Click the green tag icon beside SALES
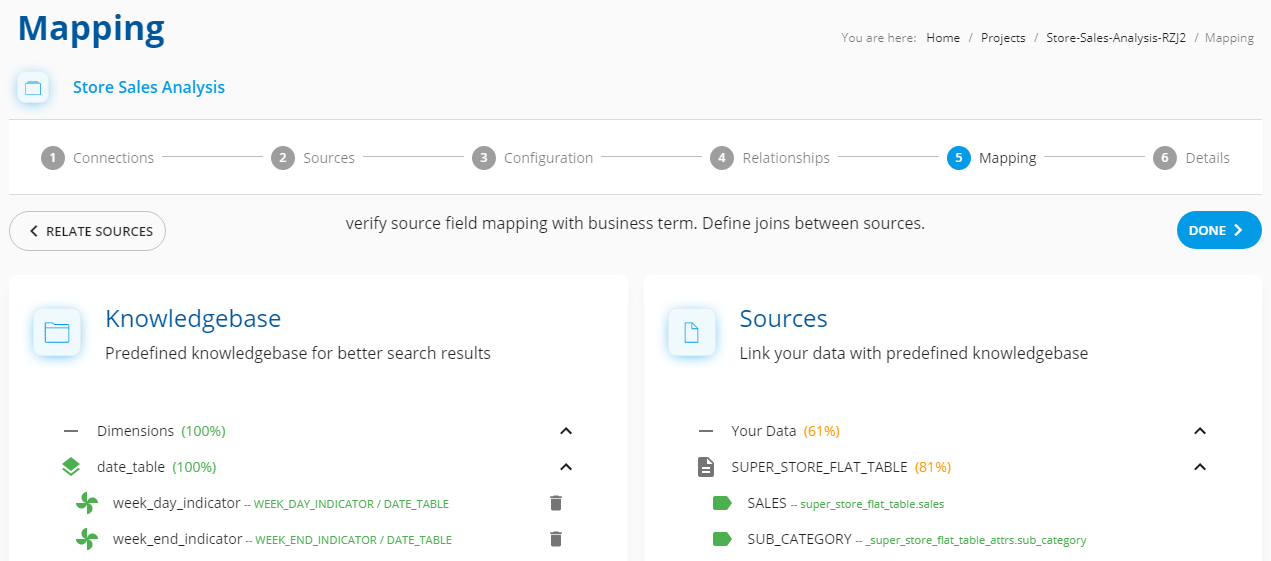The height and width of the screenshot is (561, 1271). (722, 503)
